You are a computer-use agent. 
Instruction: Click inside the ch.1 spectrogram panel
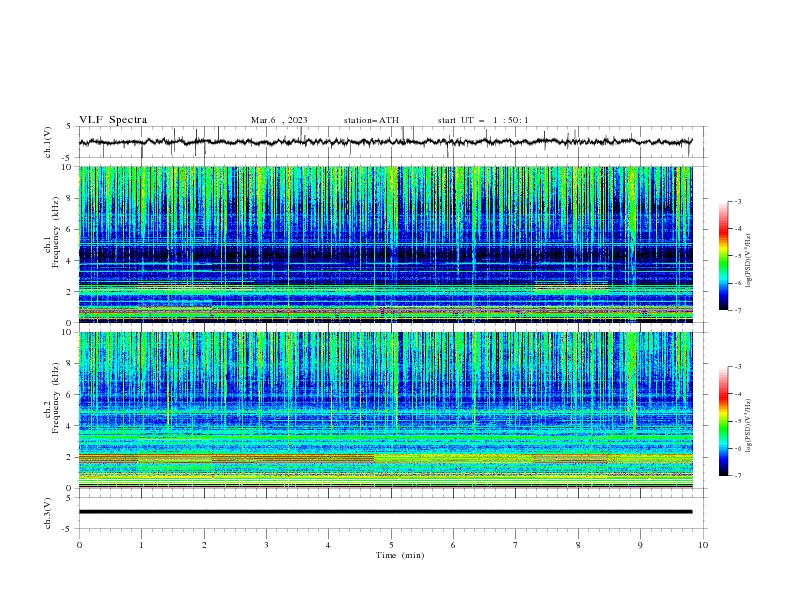[385, 244]
